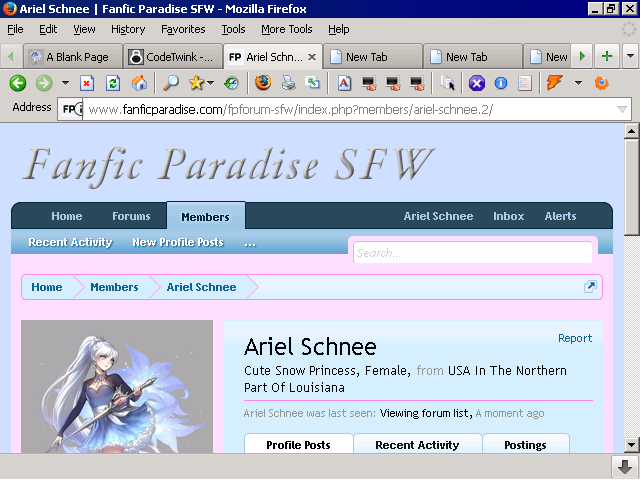This screenshot has height=480, width=640.
Task: Click the breadcrumb open-in-popup arrow icon
Action: [590, 287]
